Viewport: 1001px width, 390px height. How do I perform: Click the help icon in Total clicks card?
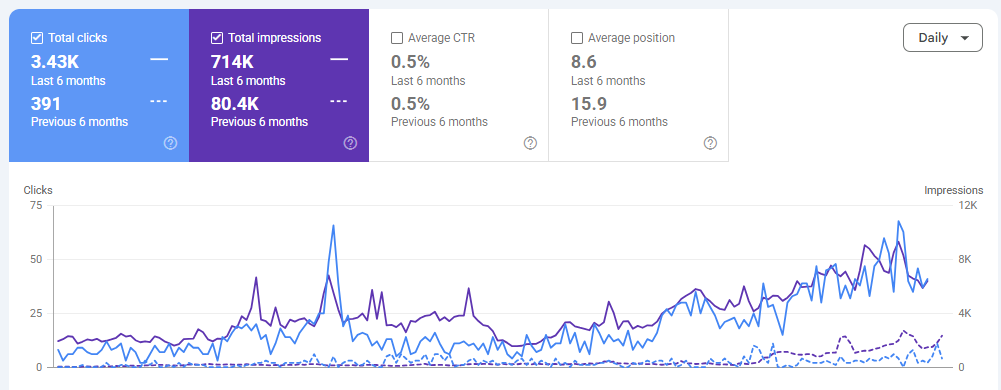pyautogui.click(x=170, y=143)
